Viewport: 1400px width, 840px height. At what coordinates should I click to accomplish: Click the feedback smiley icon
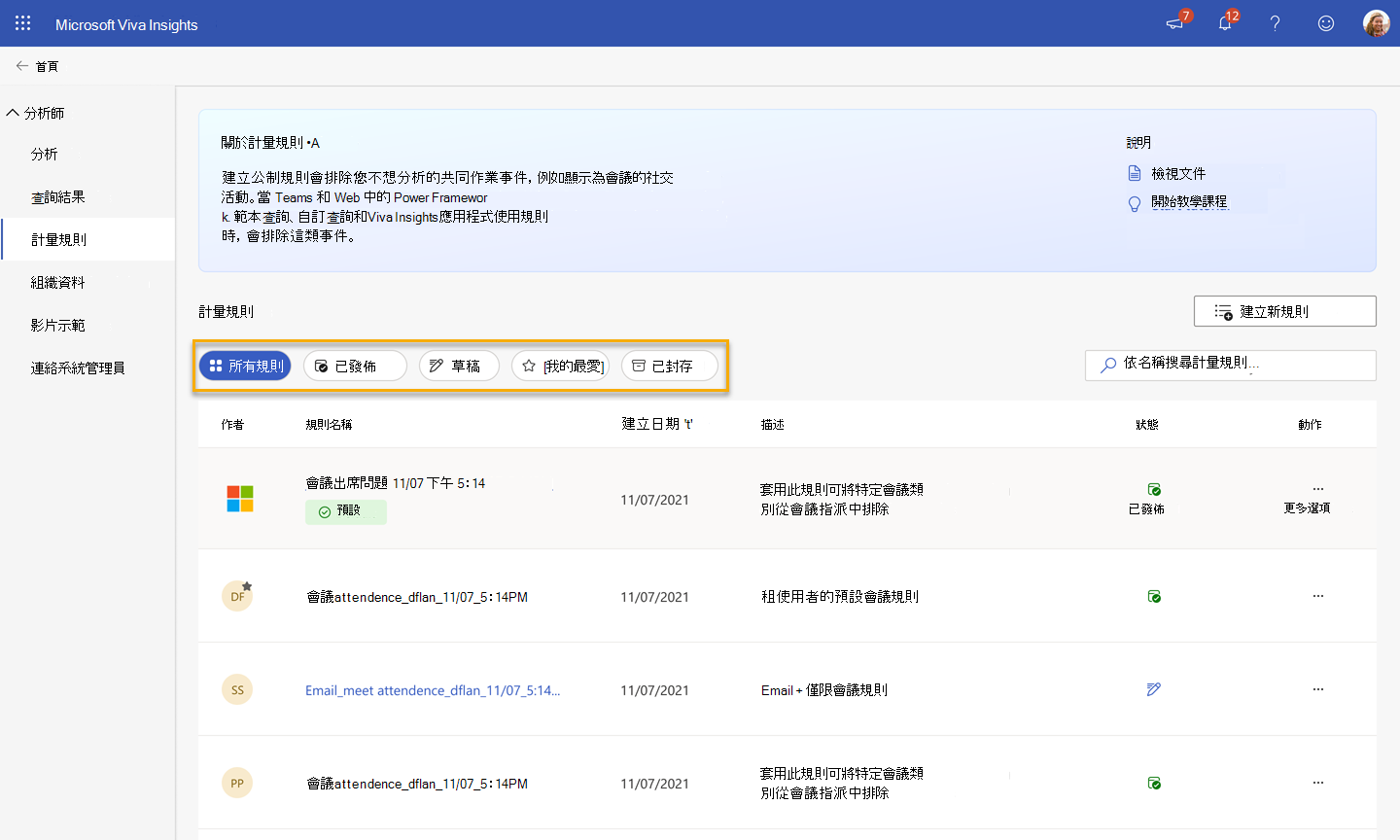pyautogui.click(x=1325, y=23)
